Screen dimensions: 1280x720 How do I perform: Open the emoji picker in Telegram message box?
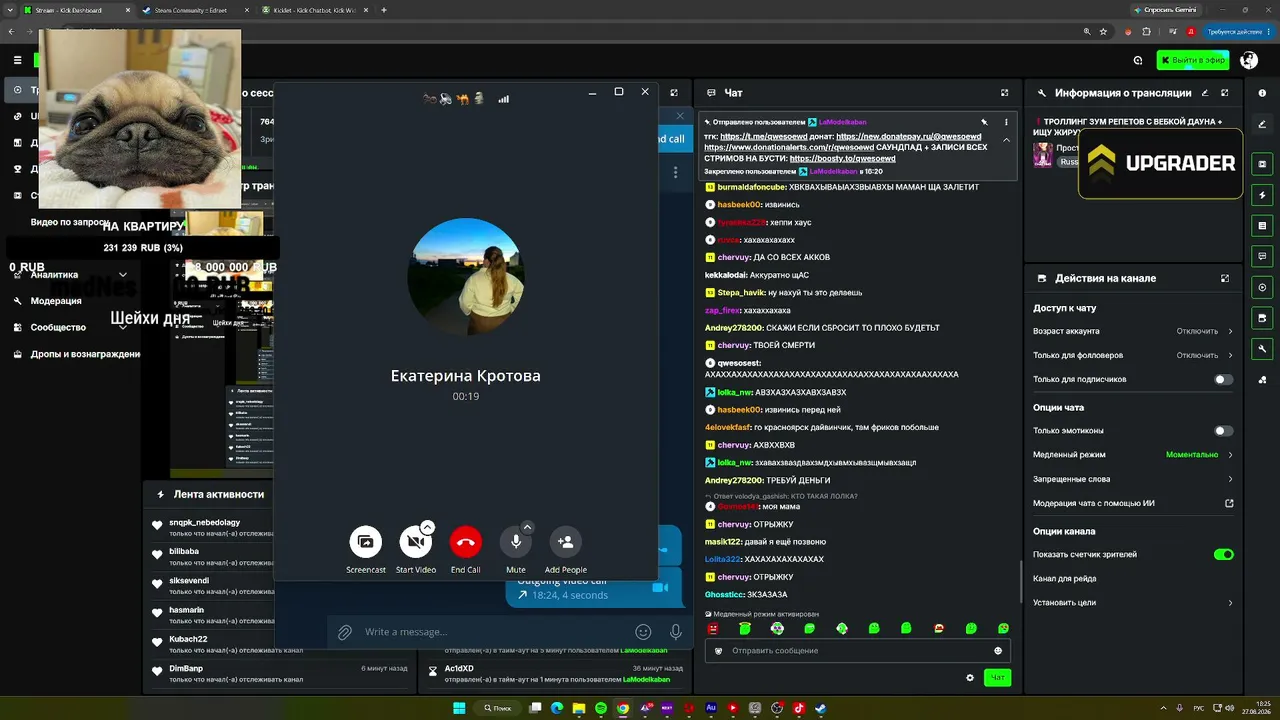click(644, 632)
